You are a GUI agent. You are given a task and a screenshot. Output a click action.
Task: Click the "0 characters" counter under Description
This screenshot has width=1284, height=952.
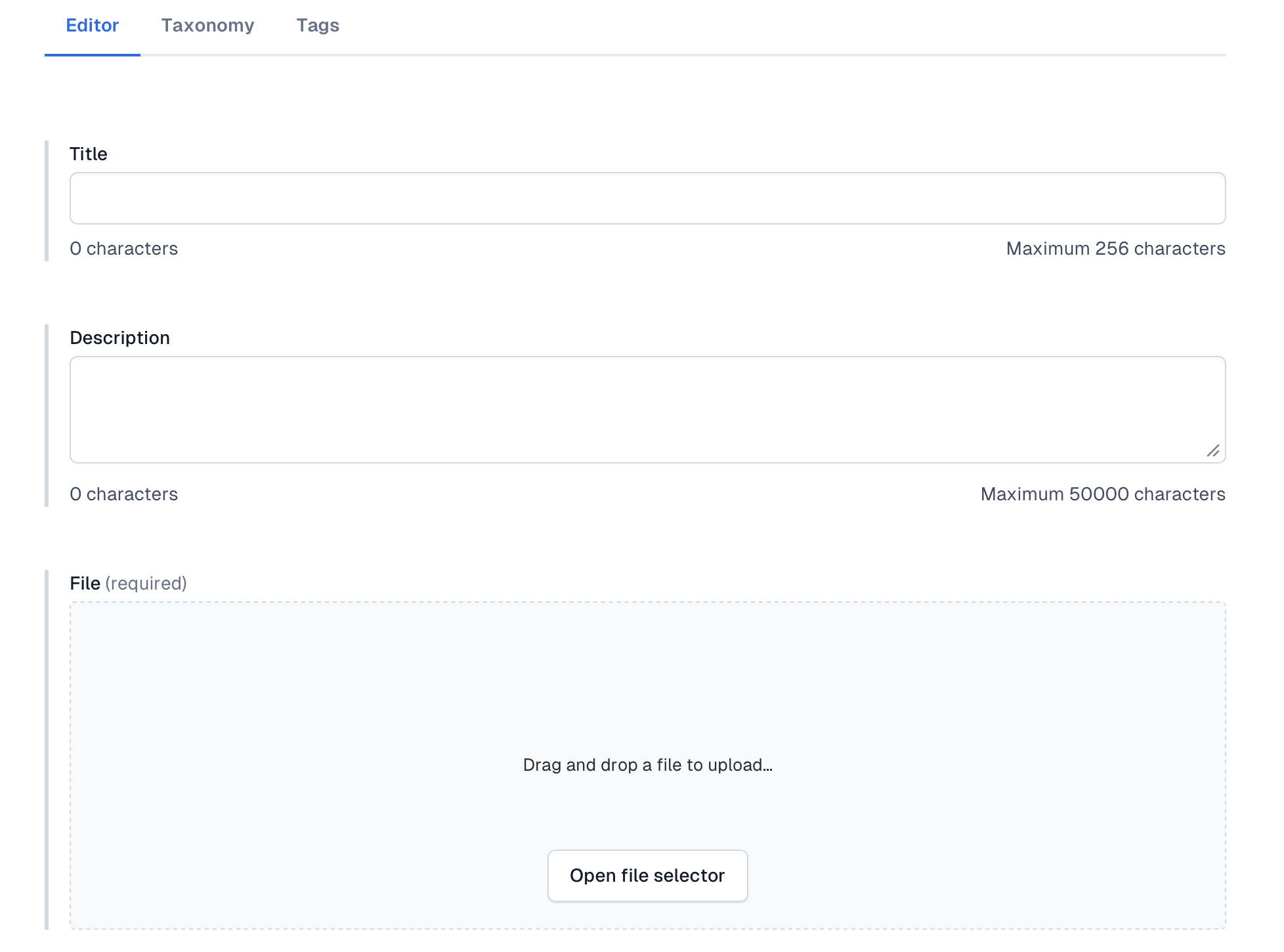click(124, 494)
